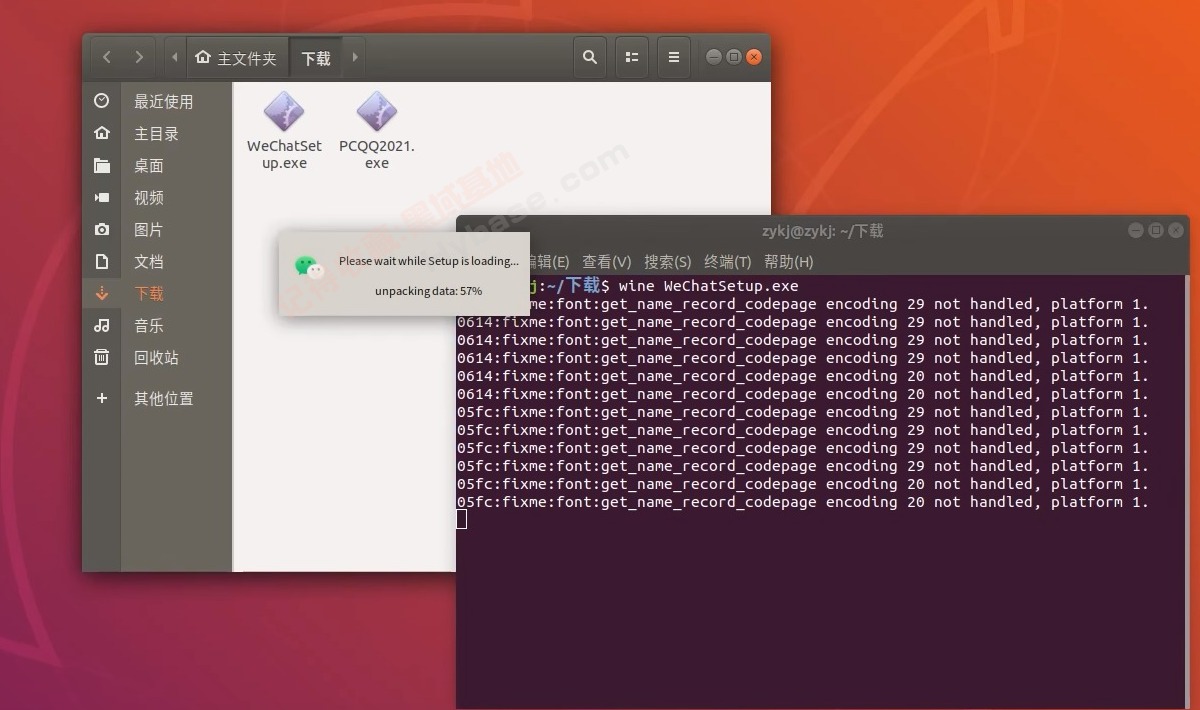Click the home icon in sidebar

point(101,133)
